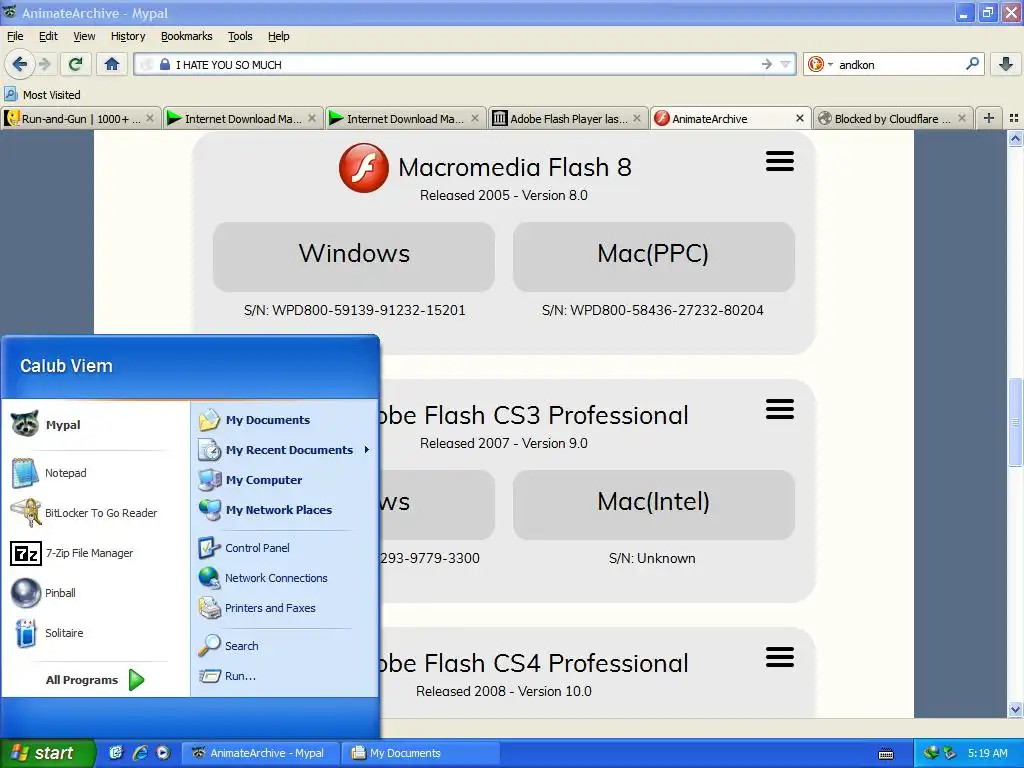The width and height of the screenshot is (1024, 768).
Task: Open the Bookmarks menu
Action: [187, 36]
